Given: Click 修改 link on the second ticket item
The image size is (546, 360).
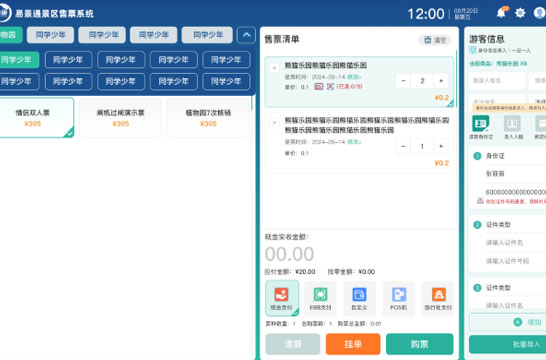Looking at the screenshot, I should (354, 142).
